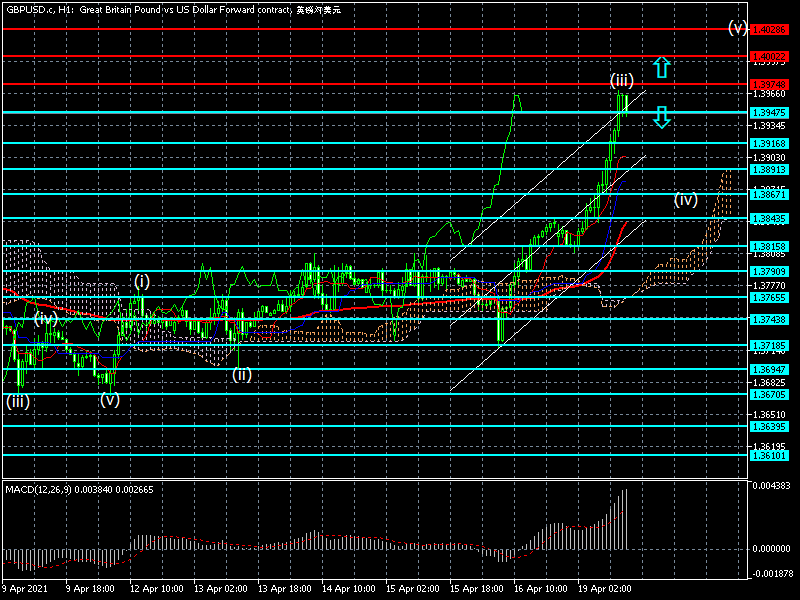Click the cyan down arrow below 1.39475

(x=662, y=117)
